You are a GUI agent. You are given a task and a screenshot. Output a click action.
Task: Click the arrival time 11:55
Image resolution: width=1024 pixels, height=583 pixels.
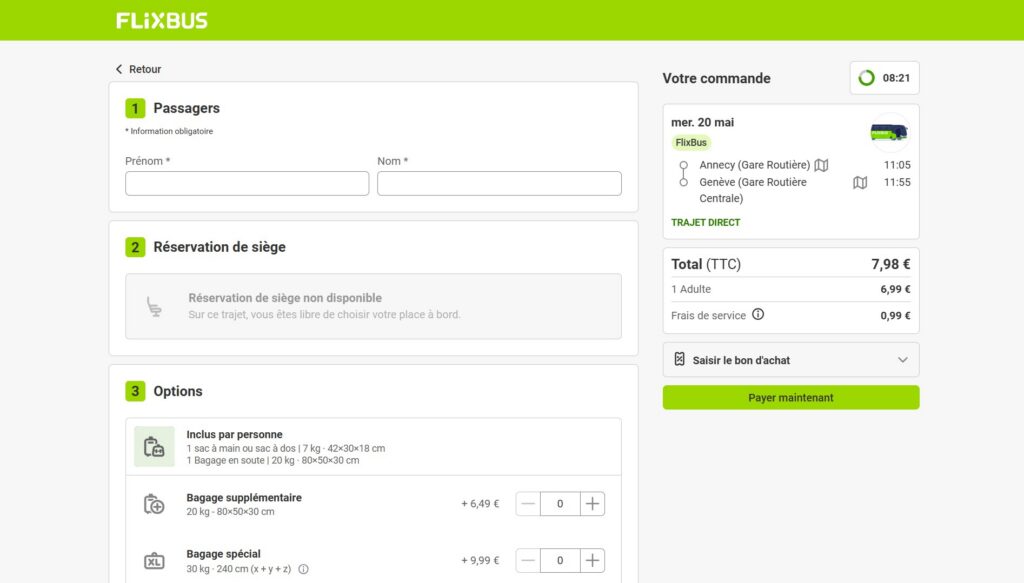pos(897,182)
